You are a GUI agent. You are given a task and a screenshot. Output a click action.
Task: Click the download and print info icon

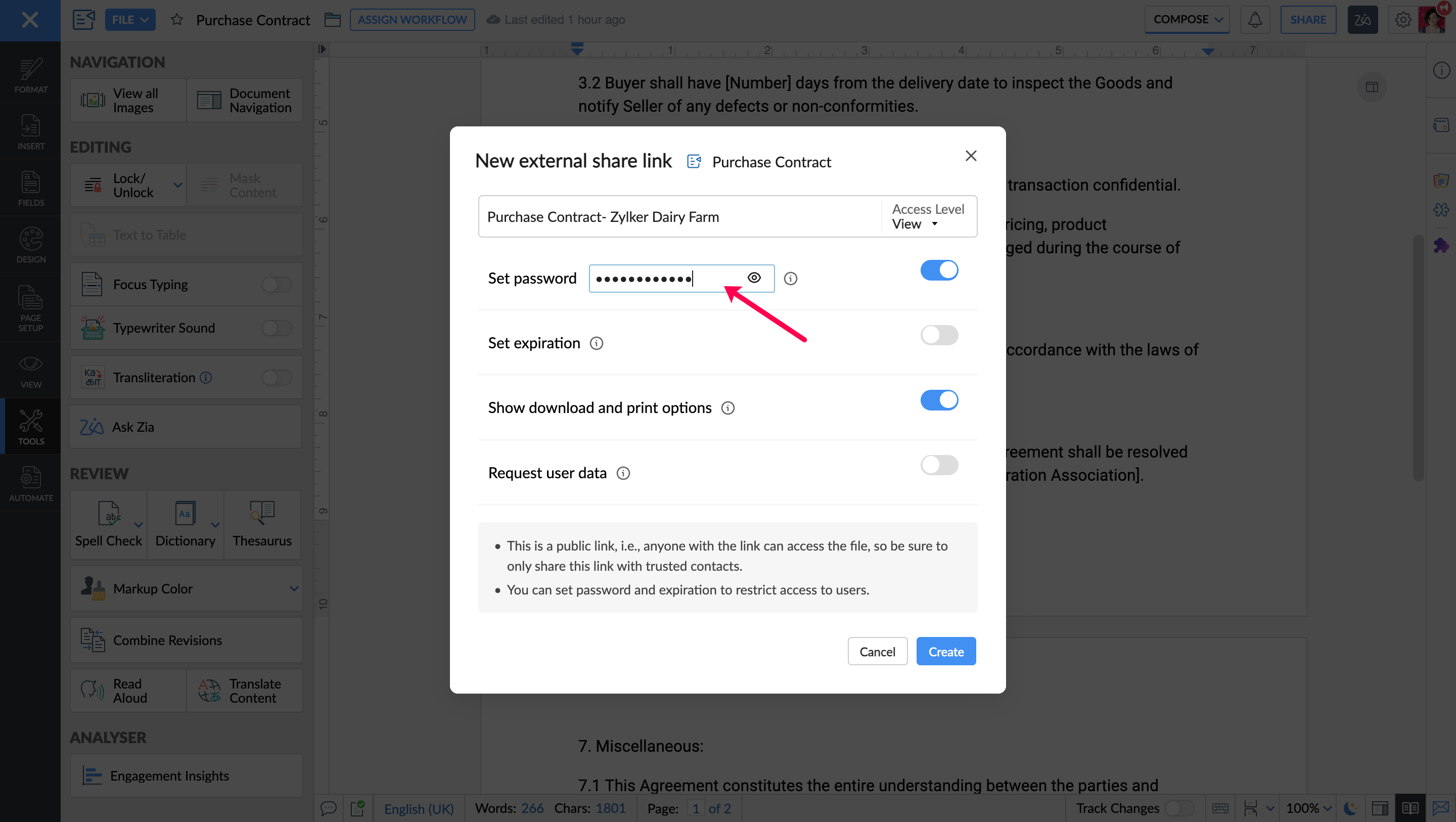(x=727, y=408)
